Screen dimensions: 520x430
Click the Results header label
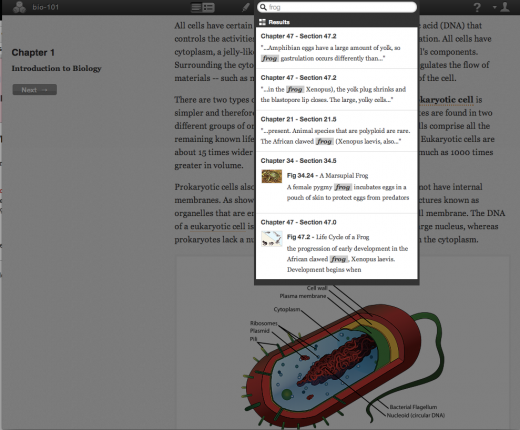[x=279, y=22]
